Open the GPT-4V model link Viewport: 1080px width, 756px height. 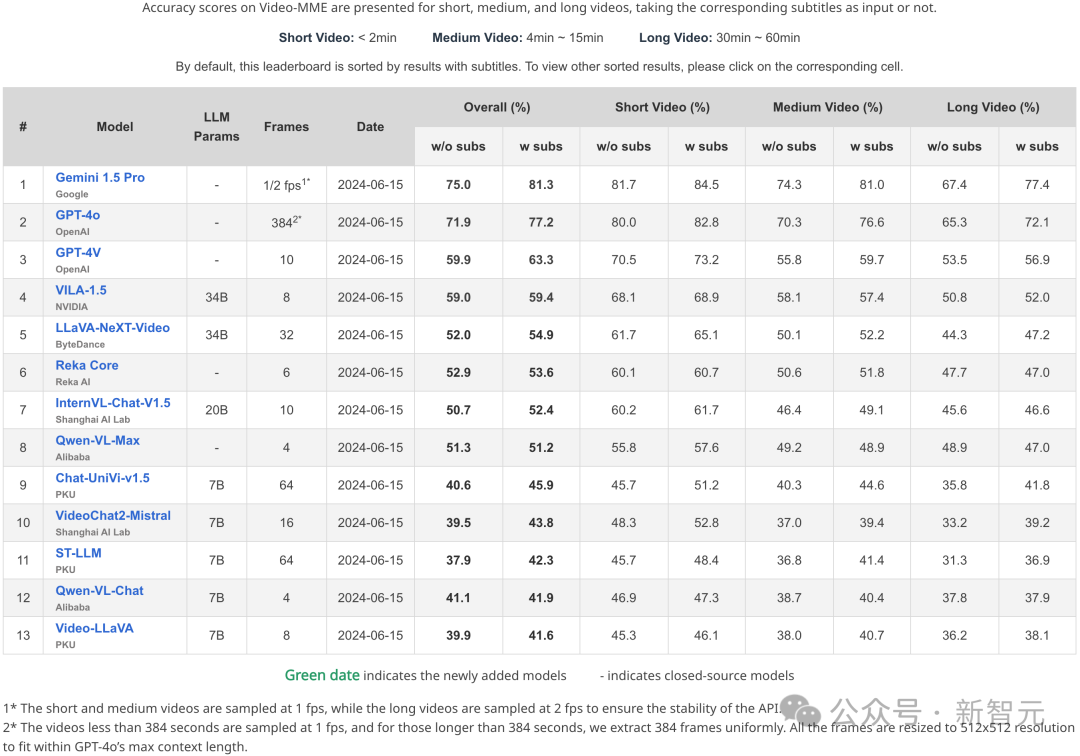pyautogui.click(x=78, y=253)
